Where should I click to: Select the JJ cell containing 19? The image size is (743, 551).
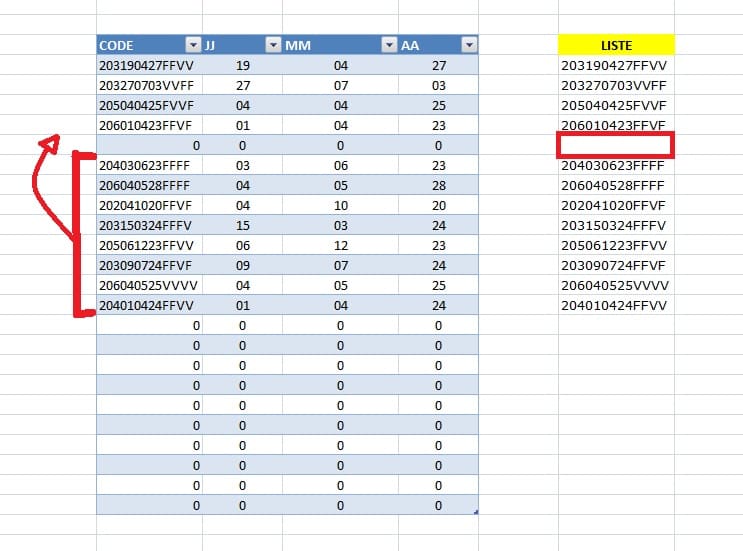(241, 65)
